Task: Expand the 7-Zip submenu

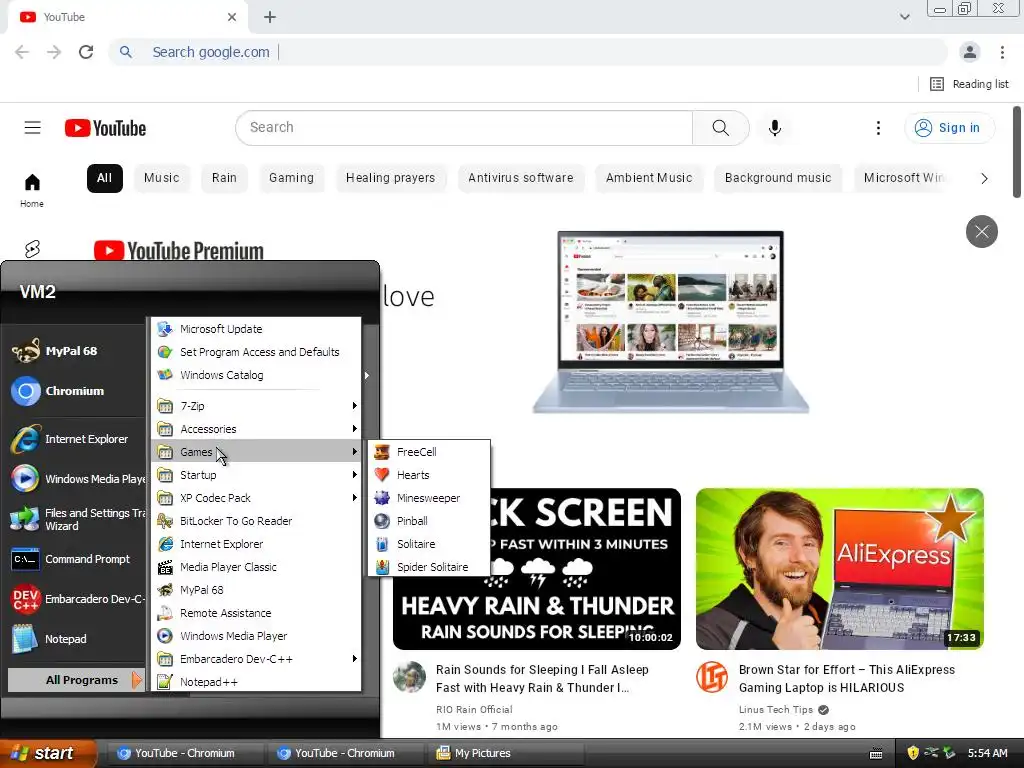Action: tap(256, 406)
